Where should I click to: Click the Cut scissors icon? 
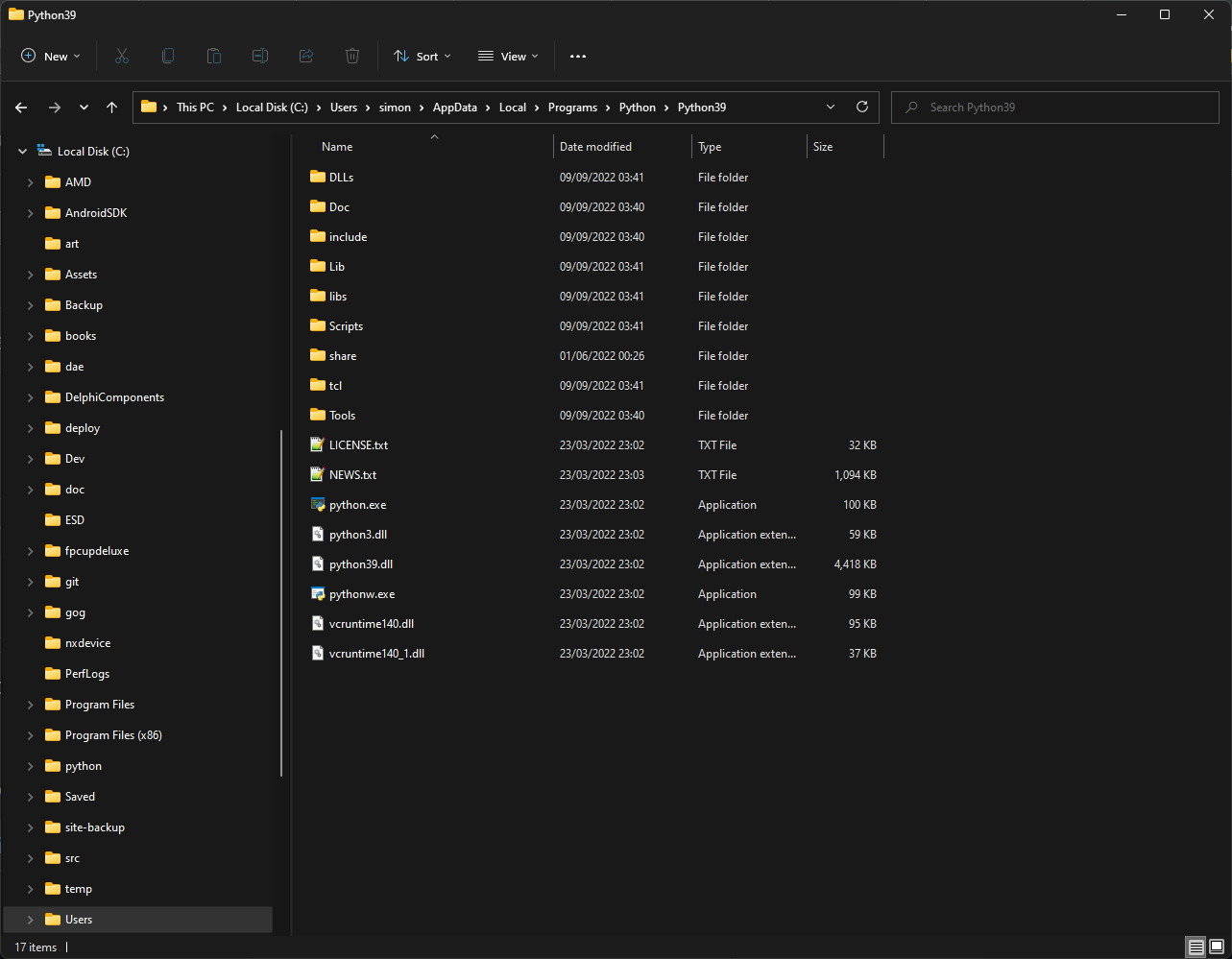click(x=122, y=57)
